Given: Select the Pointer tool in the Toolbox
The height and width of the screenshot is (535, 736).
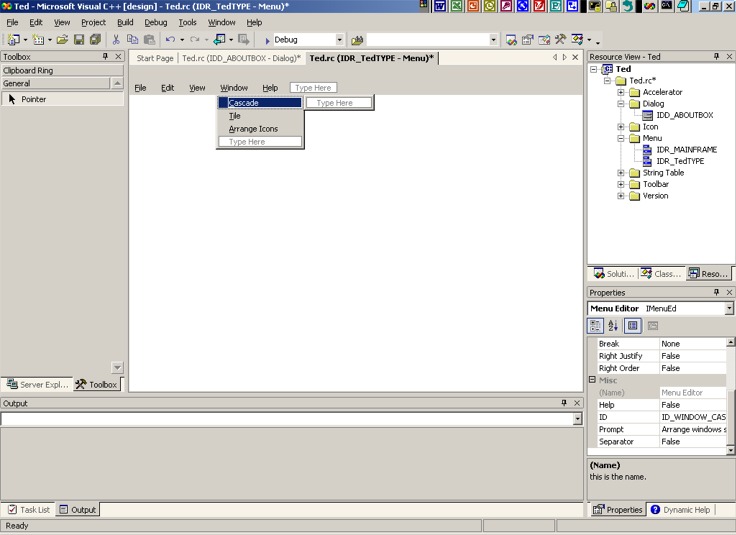Looking at the screenshot, I should point(62,99).
